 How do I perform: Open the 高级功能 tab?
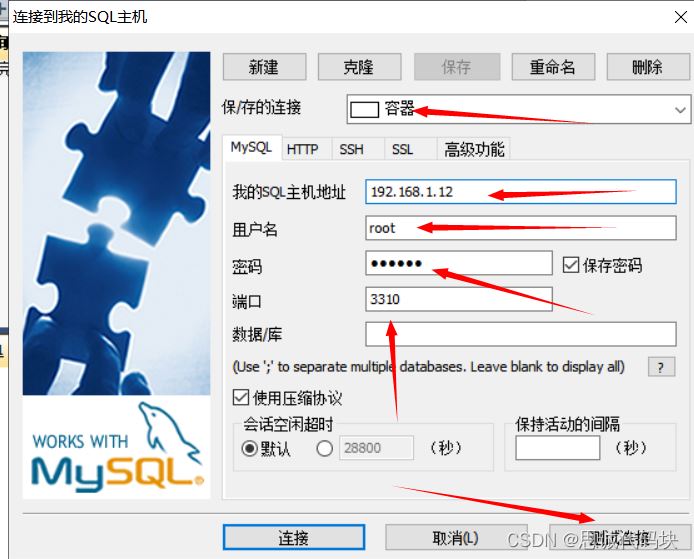(474, 149)
